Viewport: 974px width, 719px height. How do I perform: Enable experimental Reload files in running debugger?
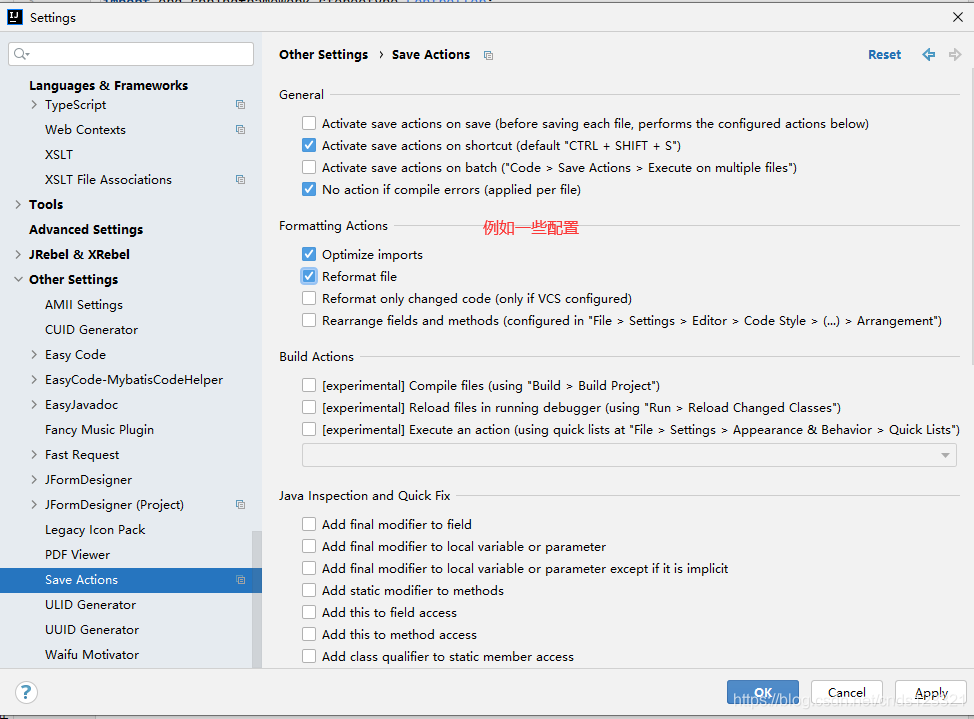[309, 407]
